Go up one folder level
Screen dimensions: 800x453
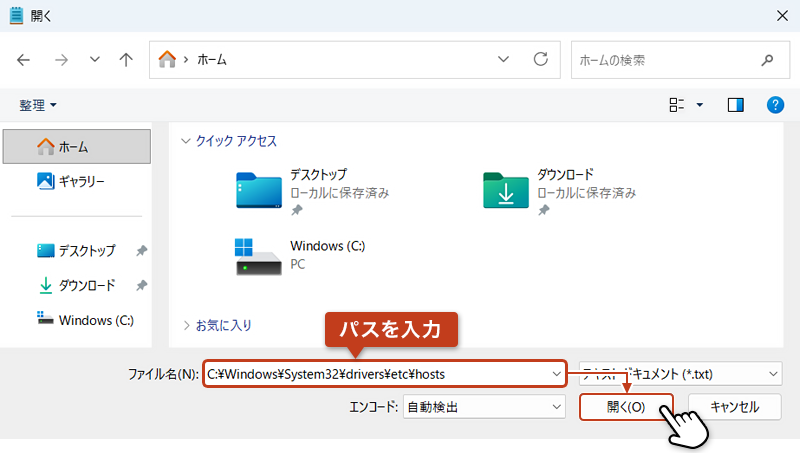[126, 60]
